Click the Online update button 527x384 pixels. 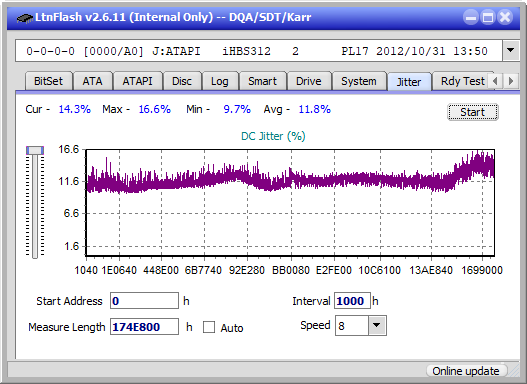[466, 371]
